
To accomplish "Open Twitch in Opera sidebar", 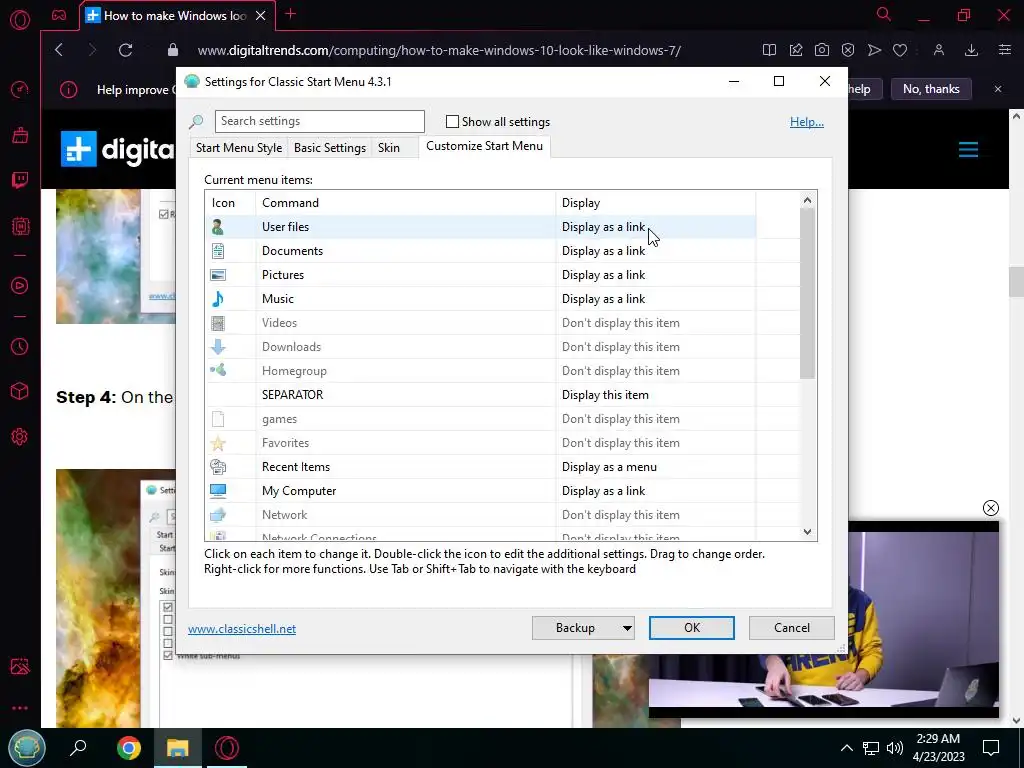I will (20, 180).
